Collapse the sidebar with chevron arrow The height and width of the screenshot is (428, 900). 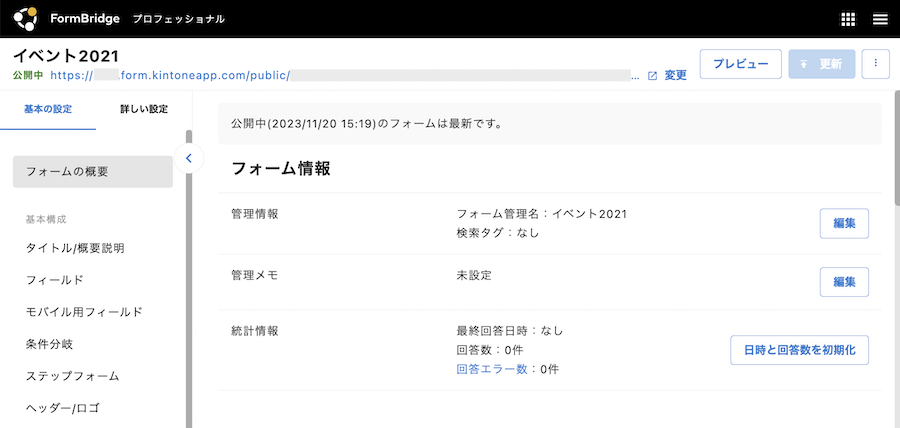click(x=188, y=158)
